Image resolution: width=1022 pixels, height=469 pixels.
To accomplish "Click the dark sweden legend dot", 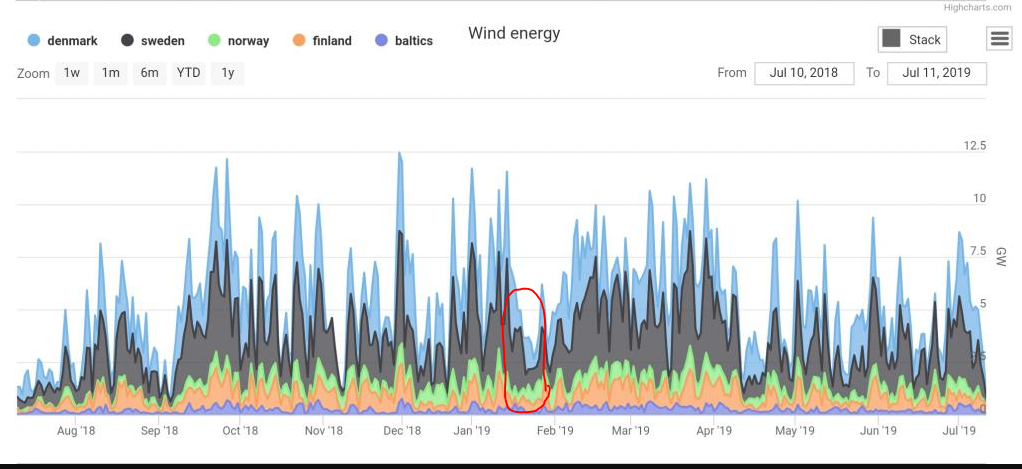I will [x=127, y=40].
